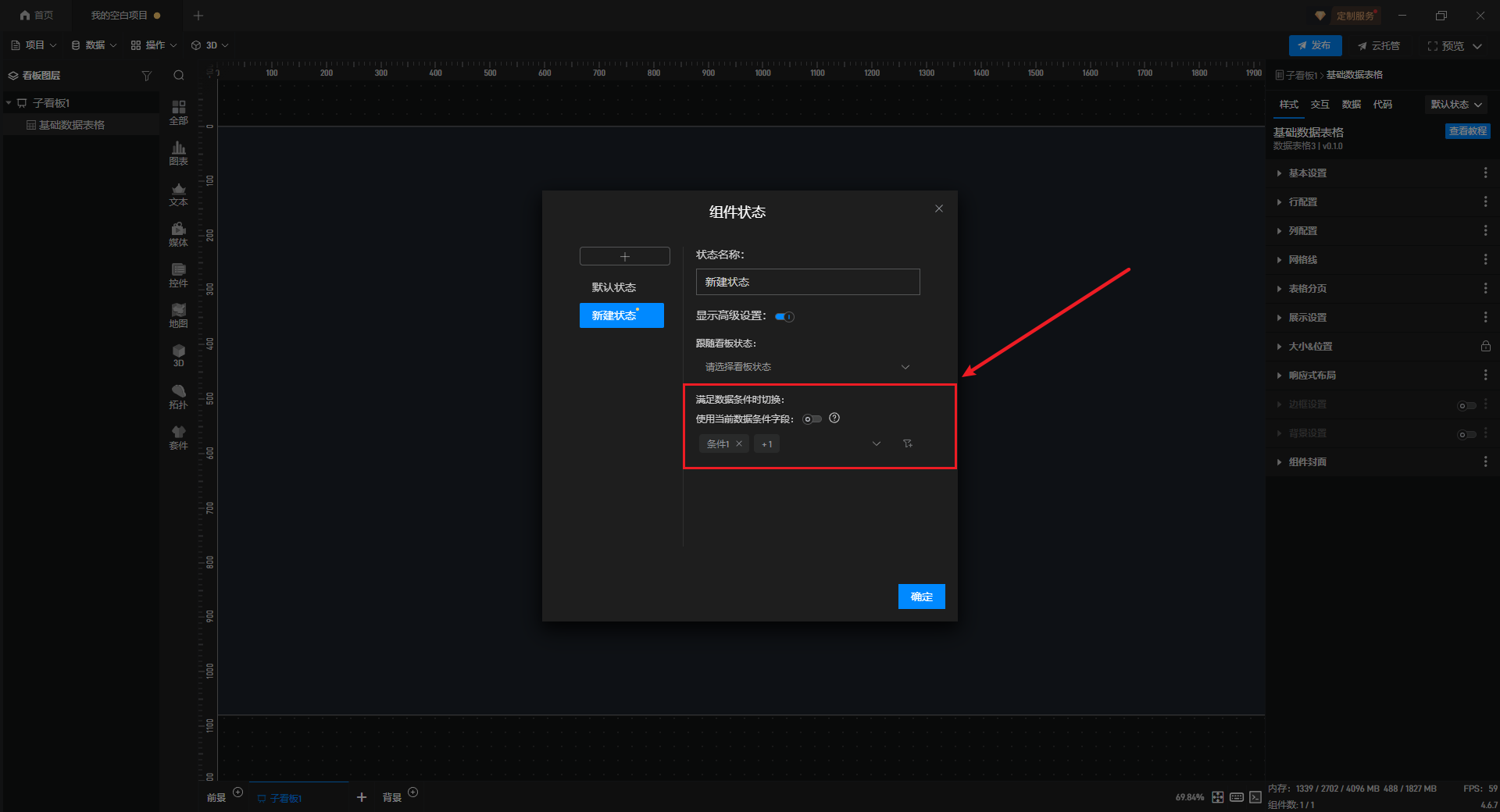Click the layer filter funnel icon
The image size is (1500, 812).
pyautogui.click(x=146, y=76)
